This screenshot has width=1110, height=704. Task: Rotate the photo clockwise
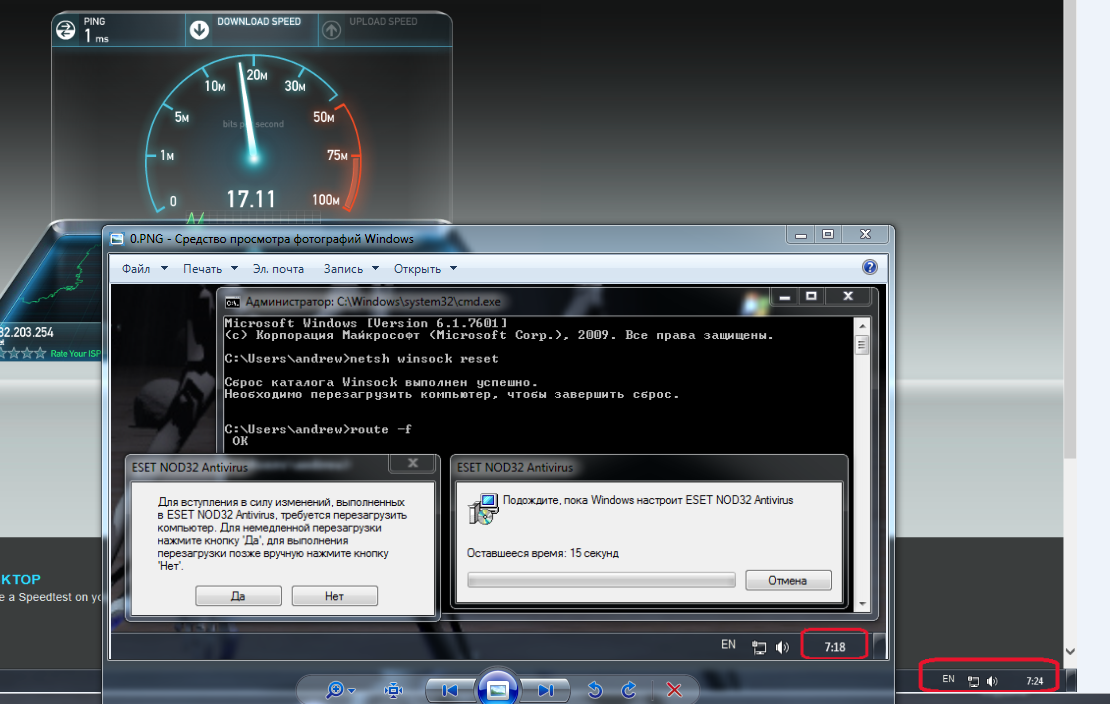[629, 690]
